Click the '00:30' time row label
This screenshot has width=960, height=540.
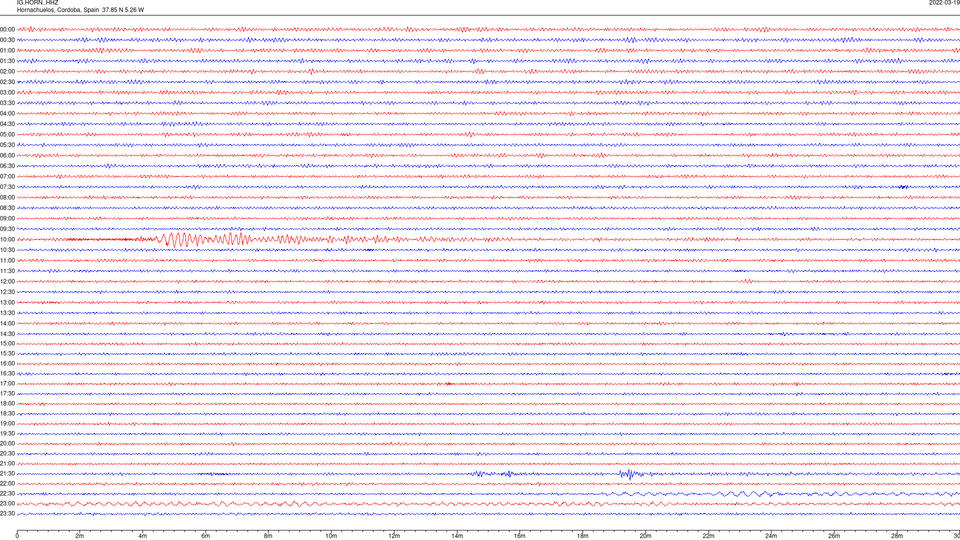(x=7, y=40)
